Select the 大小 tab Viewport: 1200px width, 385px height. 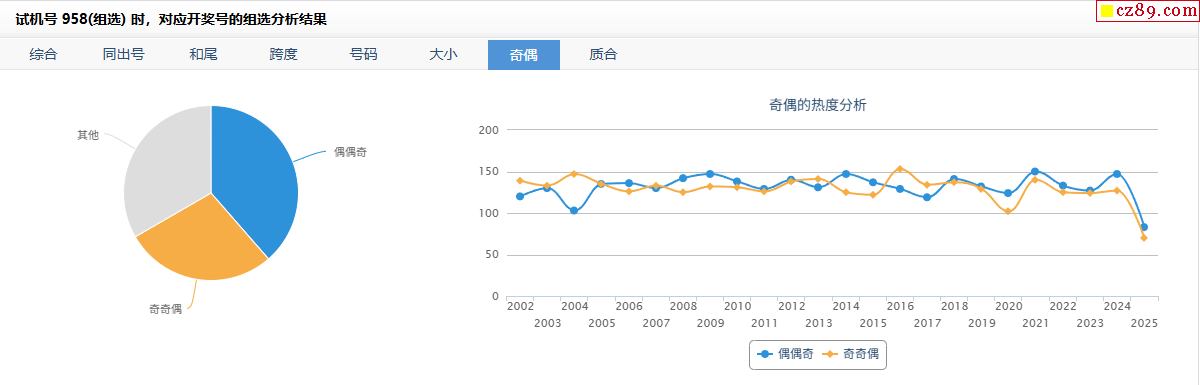click(x=444, y=55)
